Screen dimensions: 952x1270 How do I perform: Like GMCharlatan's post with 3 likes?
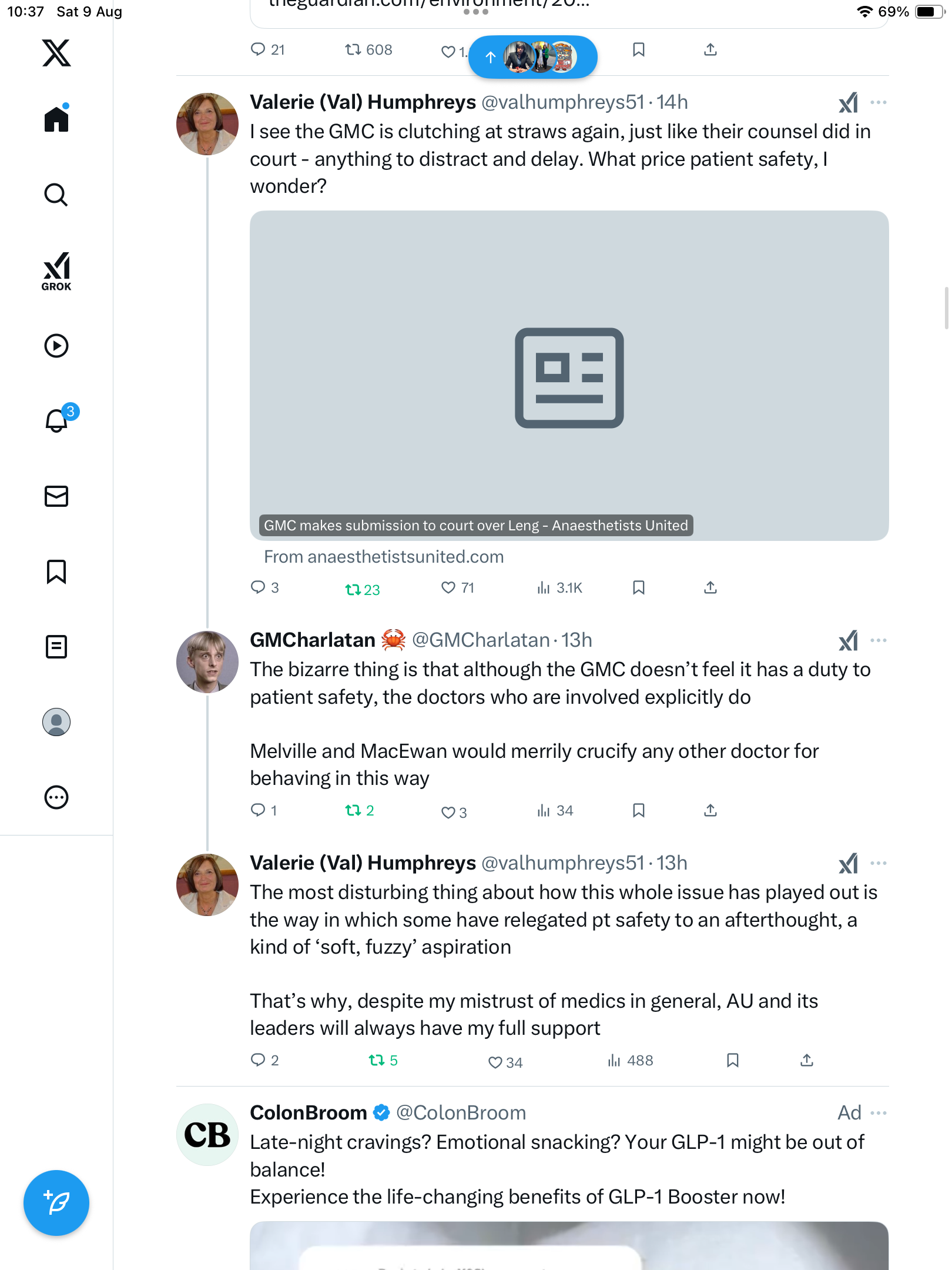(448, 812)
